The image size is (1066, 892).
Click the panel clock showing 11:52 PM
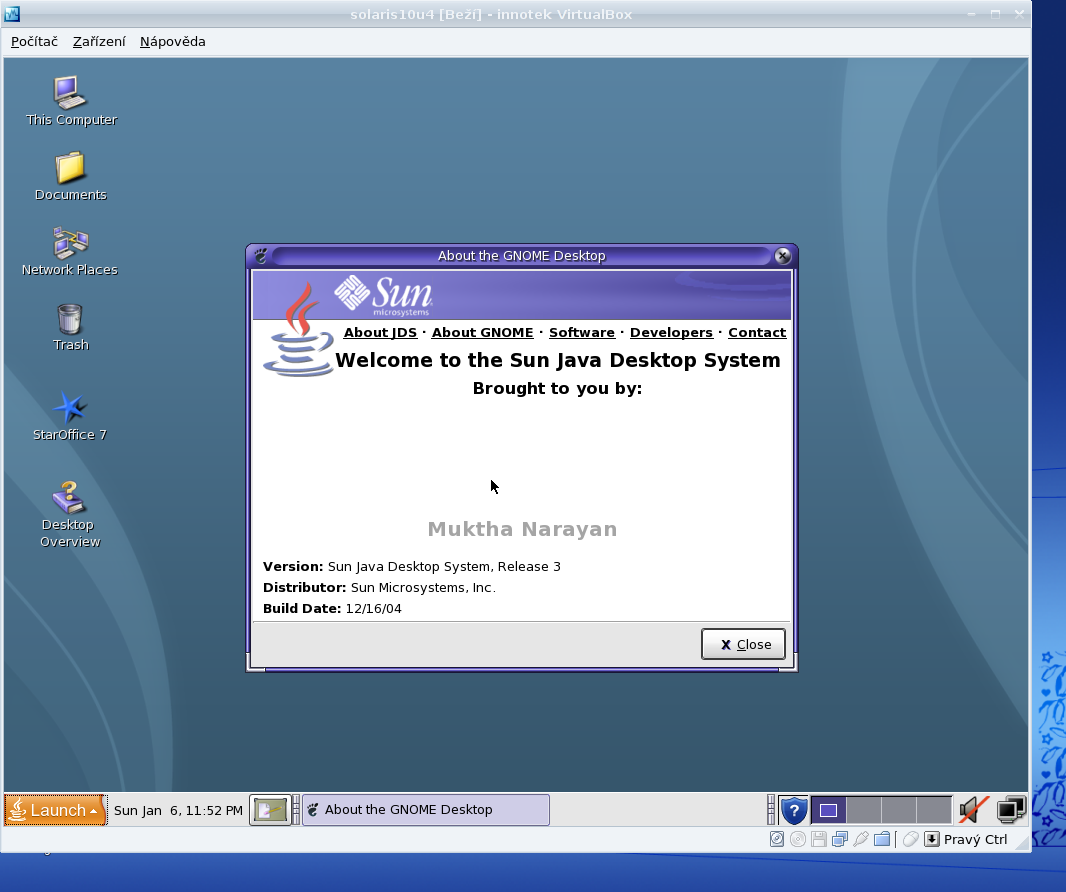pos(178,810)
